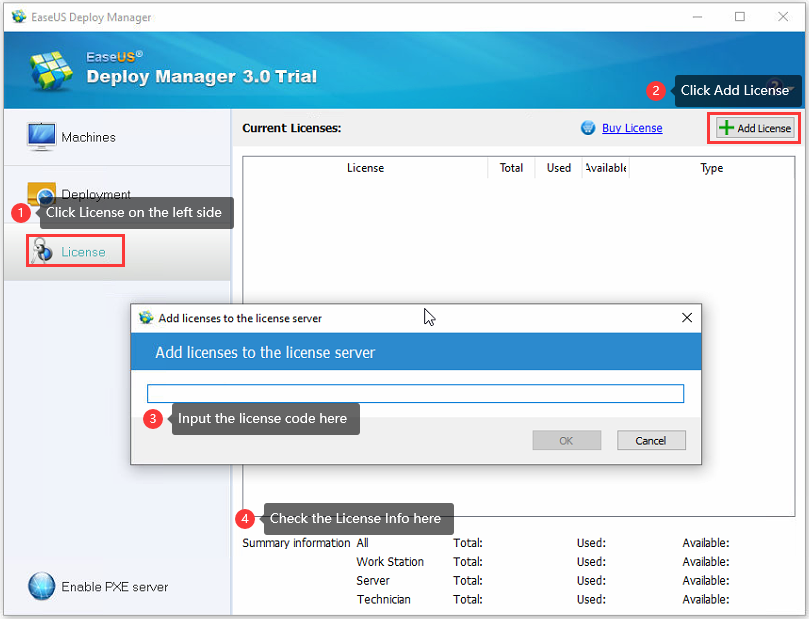Click the Enable PXE server globe icon
This screenshot has height=619, width=809.
41,586
